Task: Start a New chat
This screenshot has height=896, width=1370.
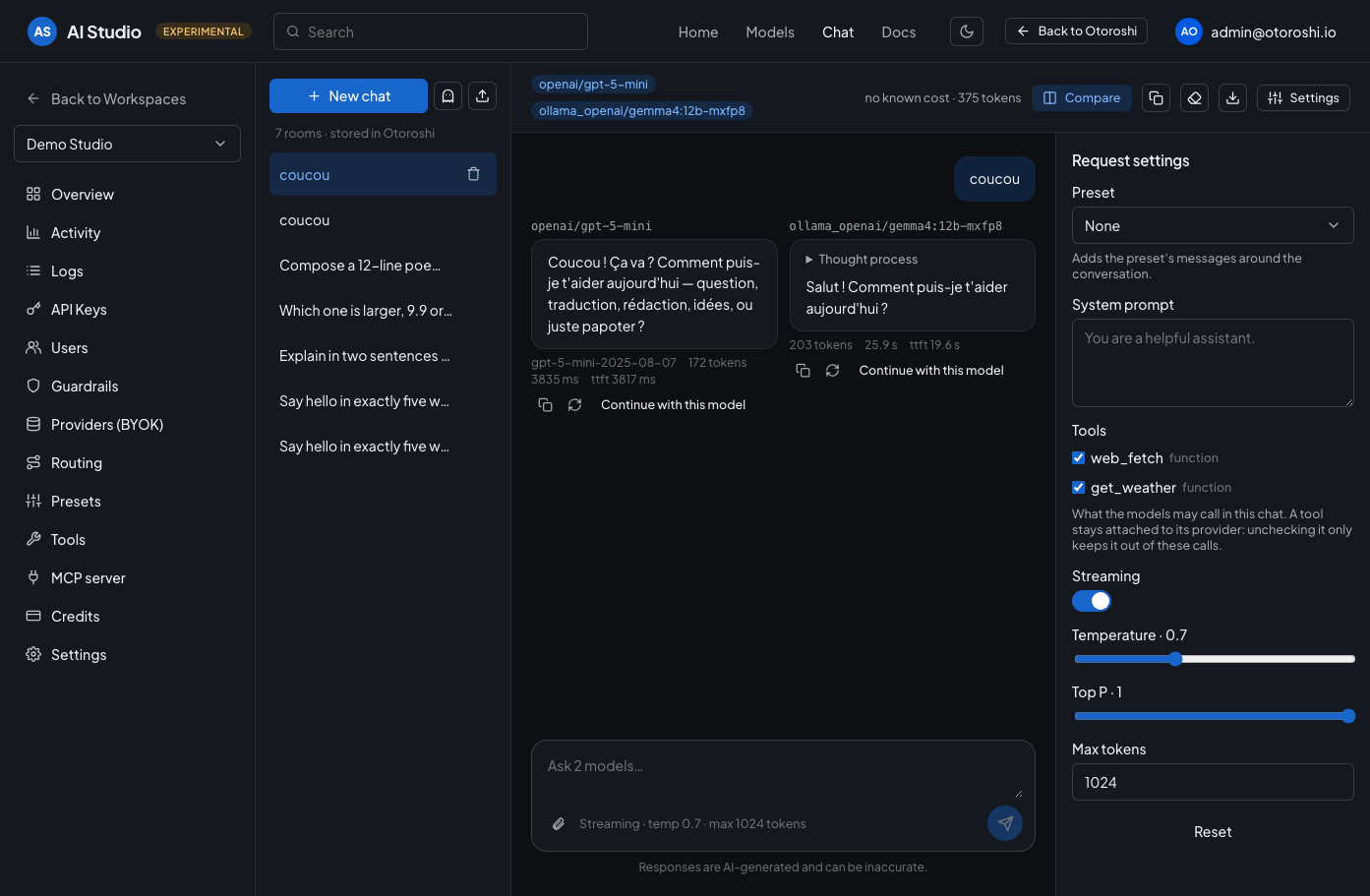Action: click(x=348, y=95)
